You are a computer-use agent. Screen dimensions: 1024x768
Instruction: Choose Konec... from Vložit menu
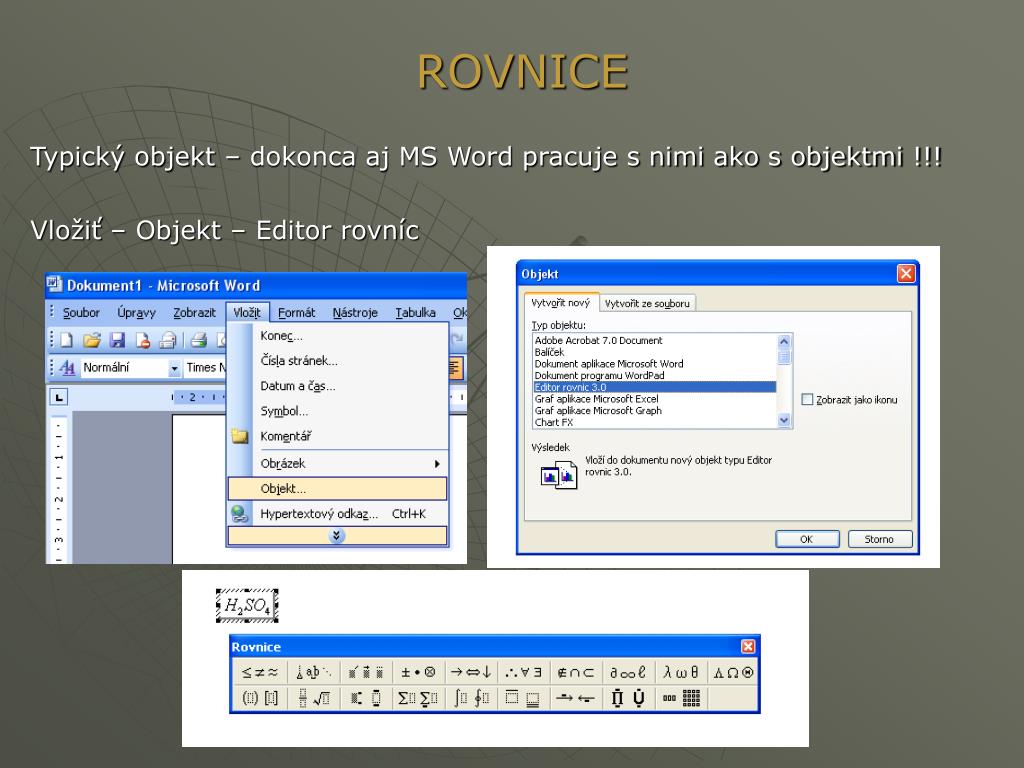(337, 336)
